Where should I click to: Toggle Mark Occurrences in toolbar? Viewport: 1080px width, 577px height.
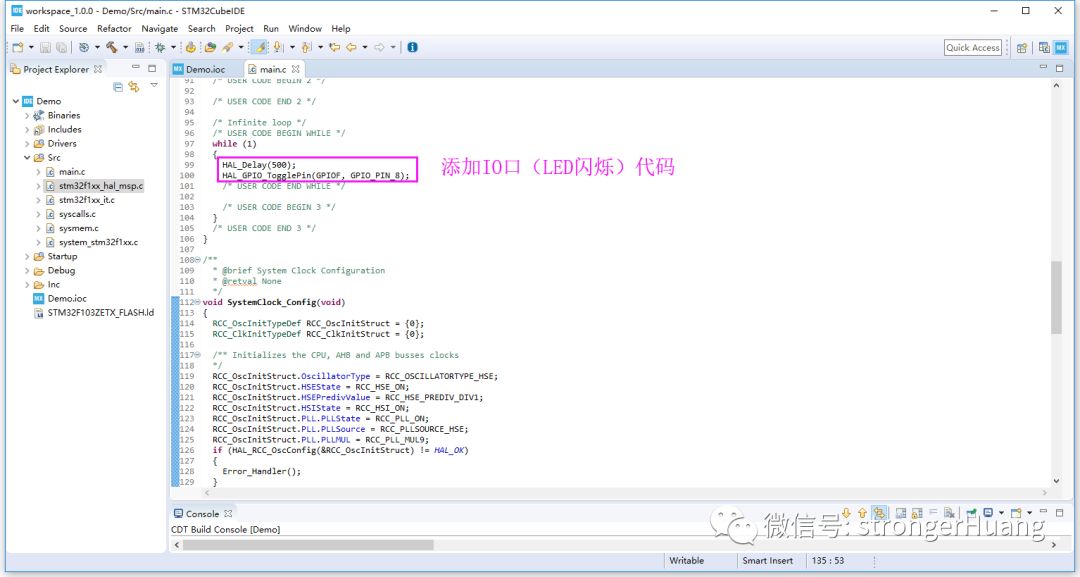260,48
